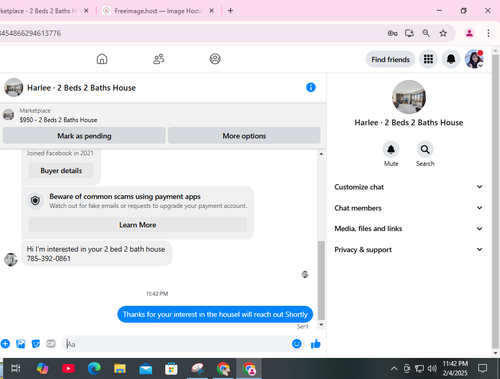The image size is (500, 379).
Task: Click chat scroll down arrow
Action: 321,325
